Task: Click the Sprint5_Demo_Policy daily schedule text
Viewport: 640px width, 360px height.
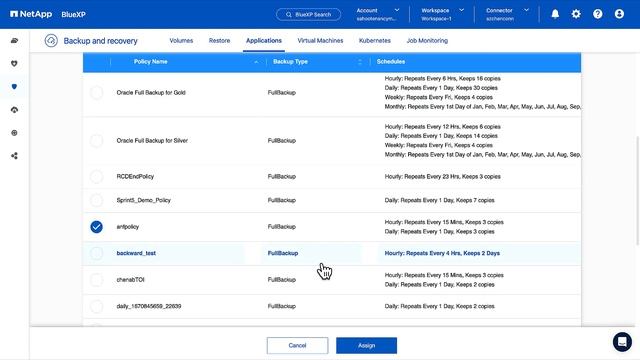Action: [x=439, y=200]
